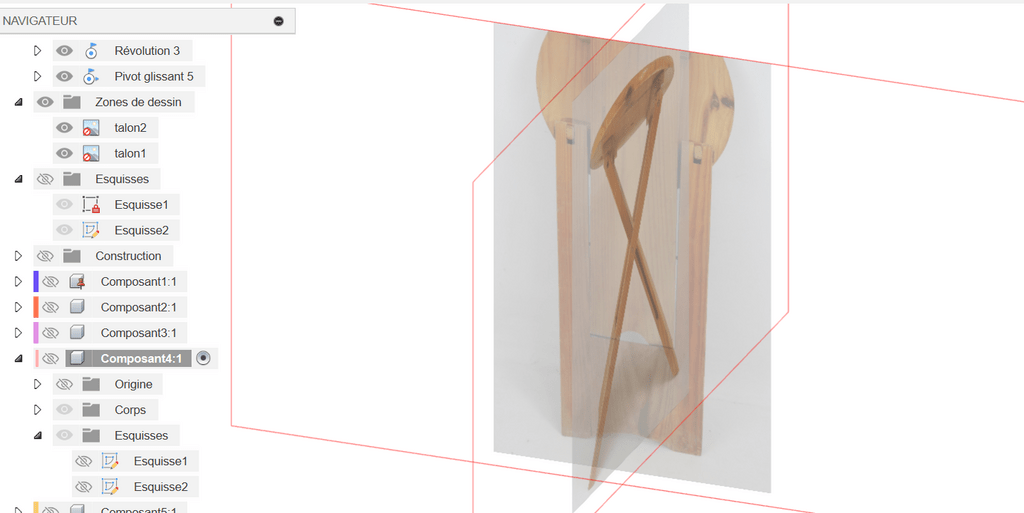Show Composant2:1 via its eye icon
This screenshot has width=1024, height=513.
pyautogui.click(x=50, y=307)
